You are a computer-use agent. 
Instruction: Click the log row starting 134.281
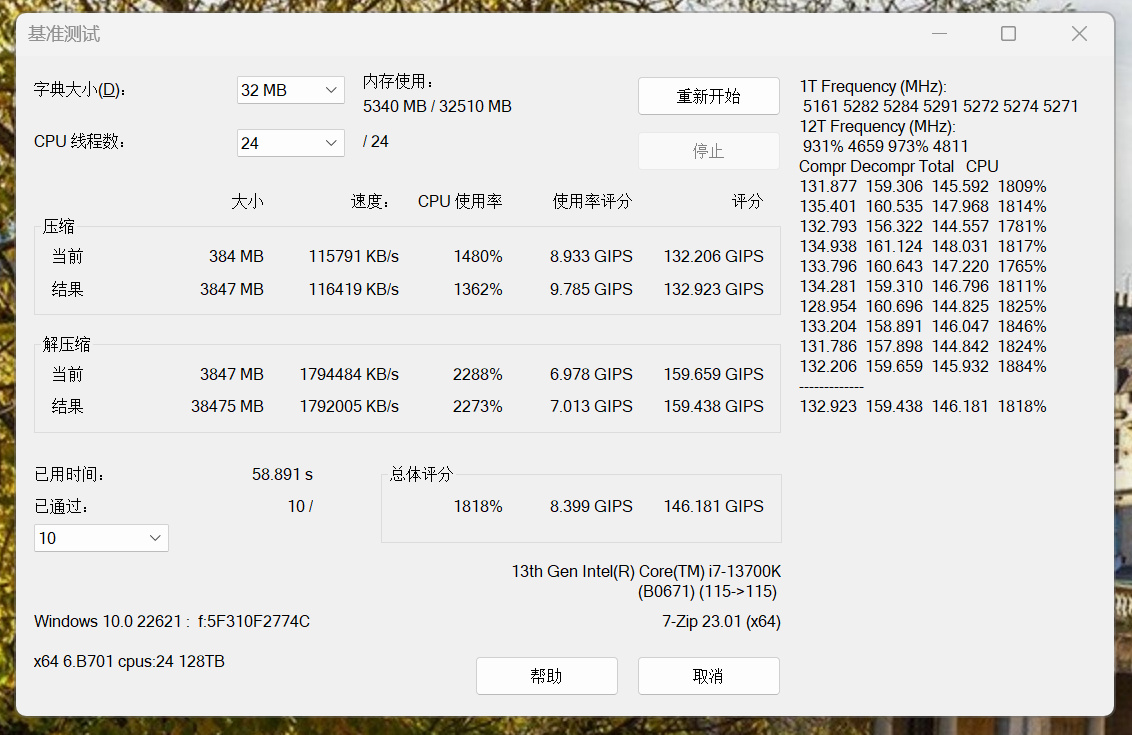click(x=923, y=287)
